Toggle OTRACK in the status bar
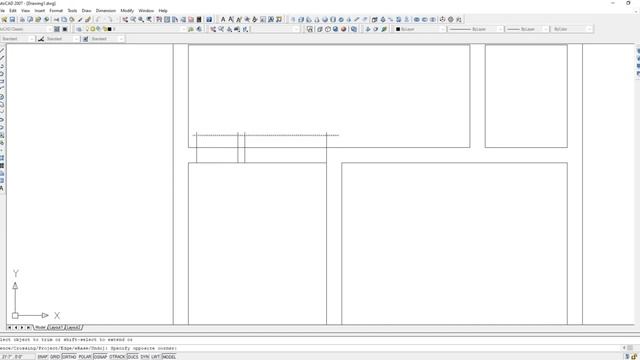 tap(117, 357)
